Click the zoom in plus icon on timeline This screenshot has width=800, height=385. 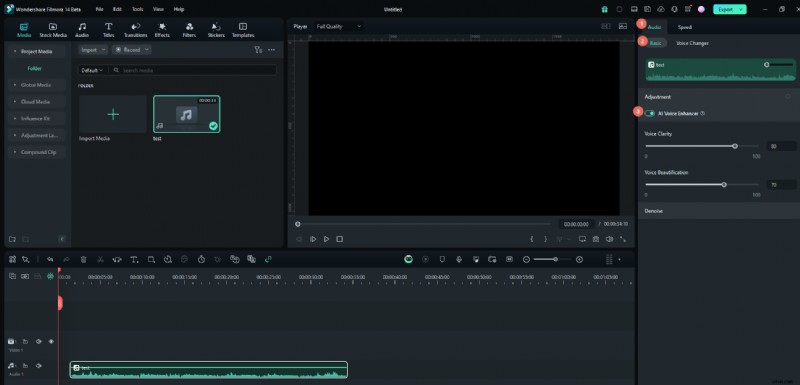[x=579, y=260]
